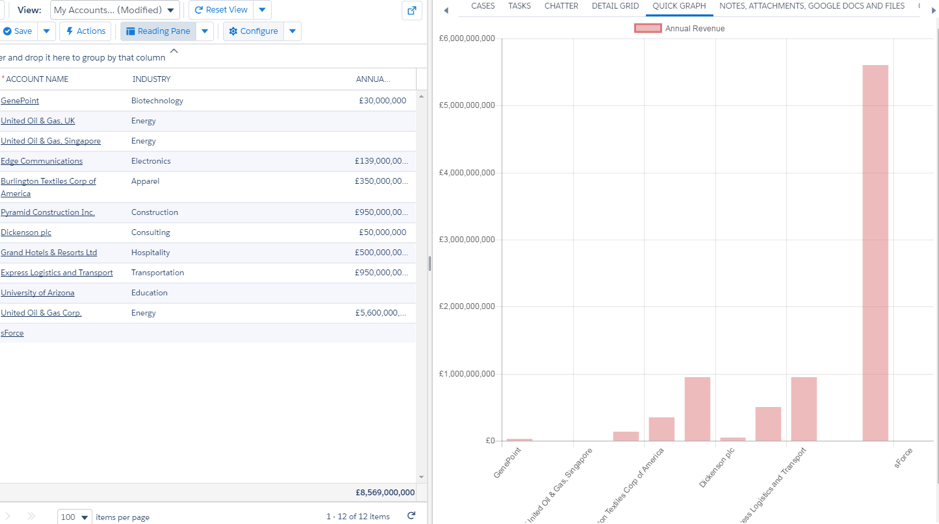Open the Actions lightning menu

pyautogui.click(x=86, y=31)
